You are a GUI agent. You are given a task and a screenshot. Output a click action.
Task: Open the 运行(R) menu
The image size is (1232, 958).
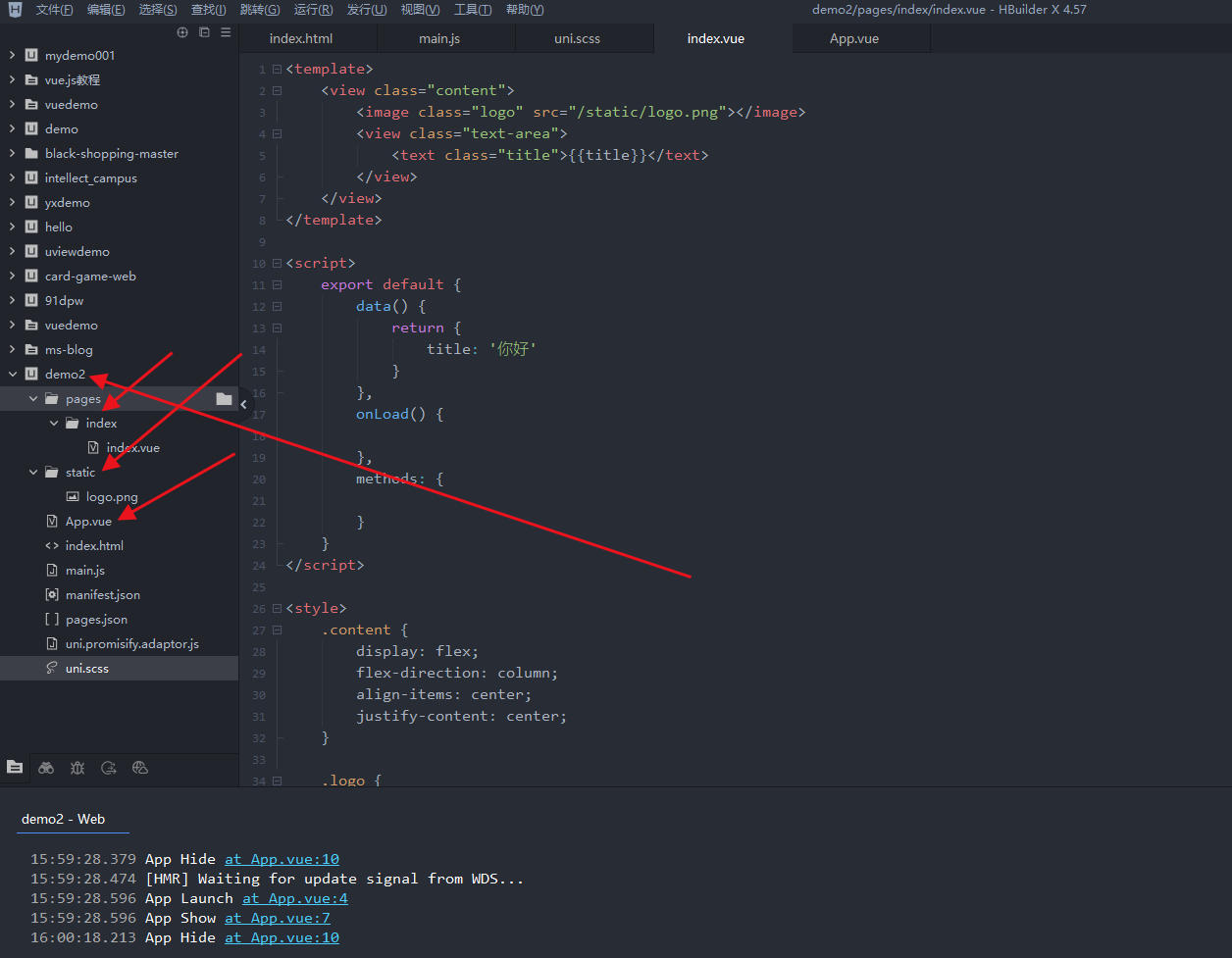pos(313,10)
